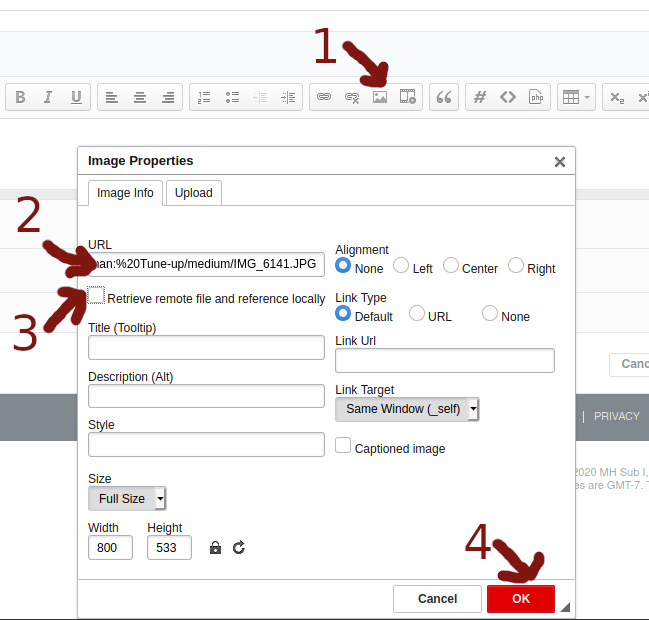
Task: Insert PHP code block
Action: (536, 97)
